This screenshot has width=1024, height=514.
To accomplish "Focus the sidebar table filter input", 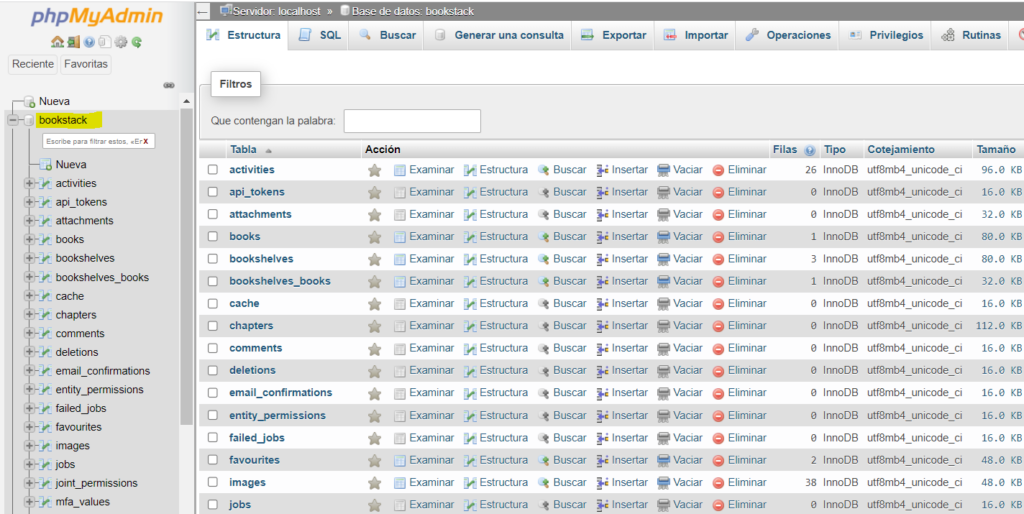I will (98, 141).
